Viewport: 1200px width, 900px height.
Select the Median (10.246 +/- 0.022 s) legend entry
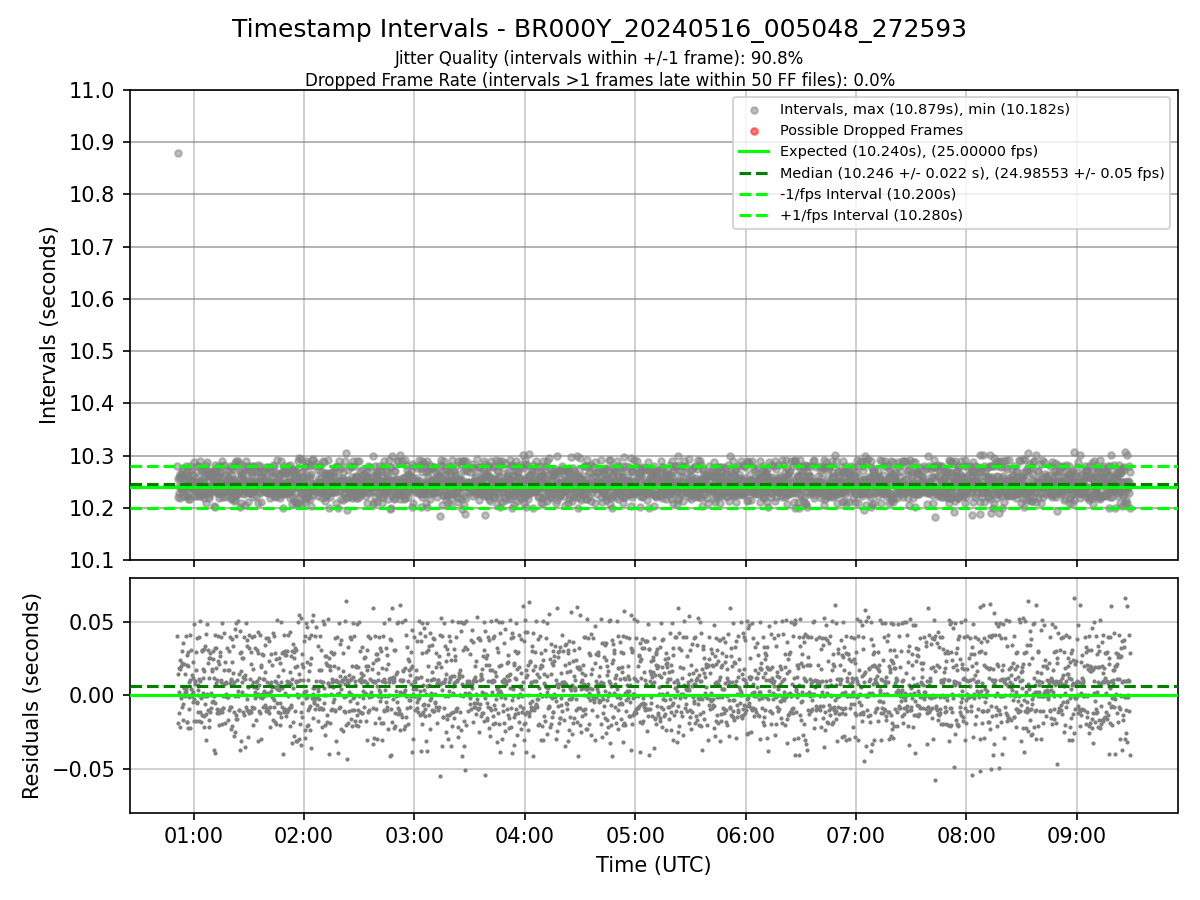point(972,173)
